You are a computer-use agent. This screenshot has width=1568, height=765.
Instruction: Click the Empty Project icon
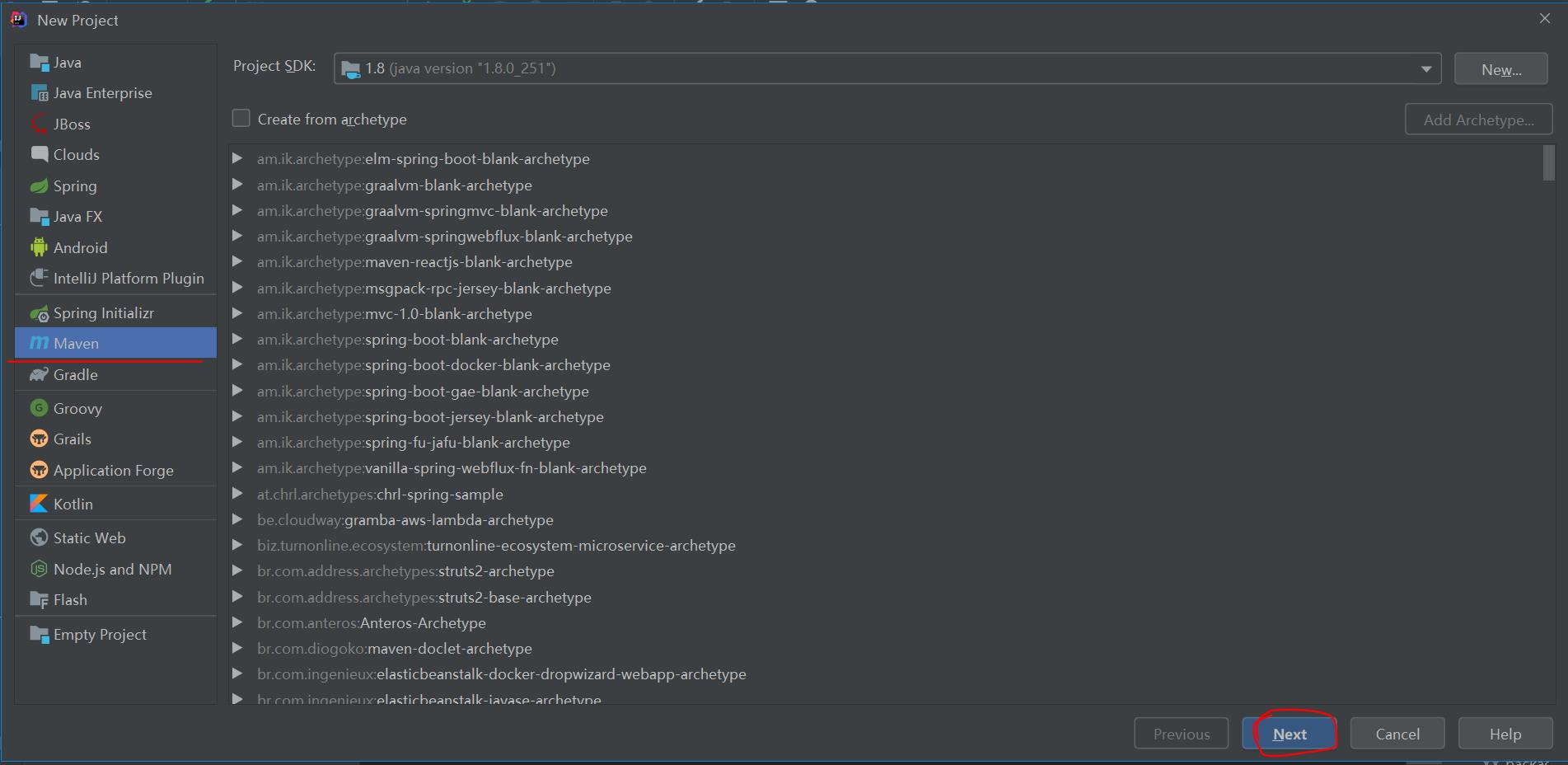coord(39,635)
